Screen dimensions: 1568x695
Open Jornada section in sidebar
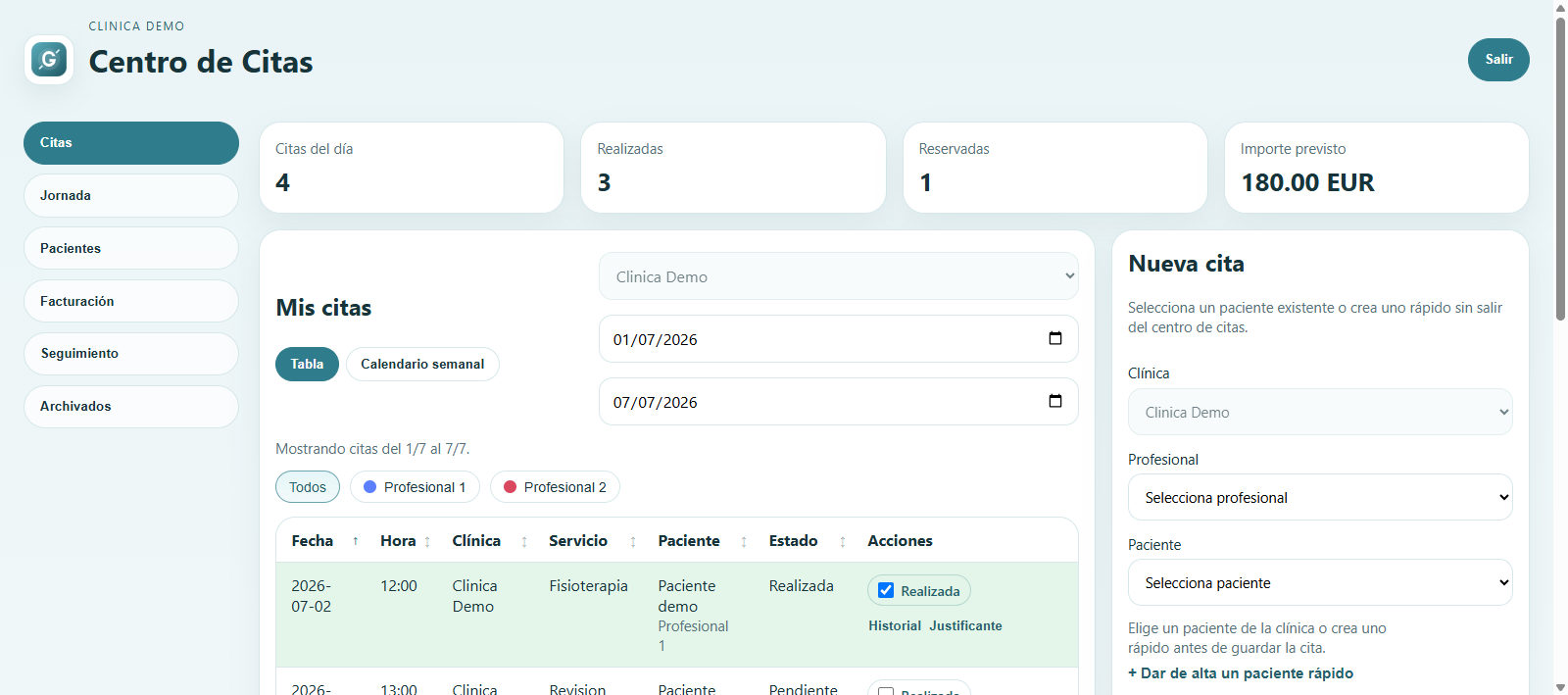tap(131, 195)
